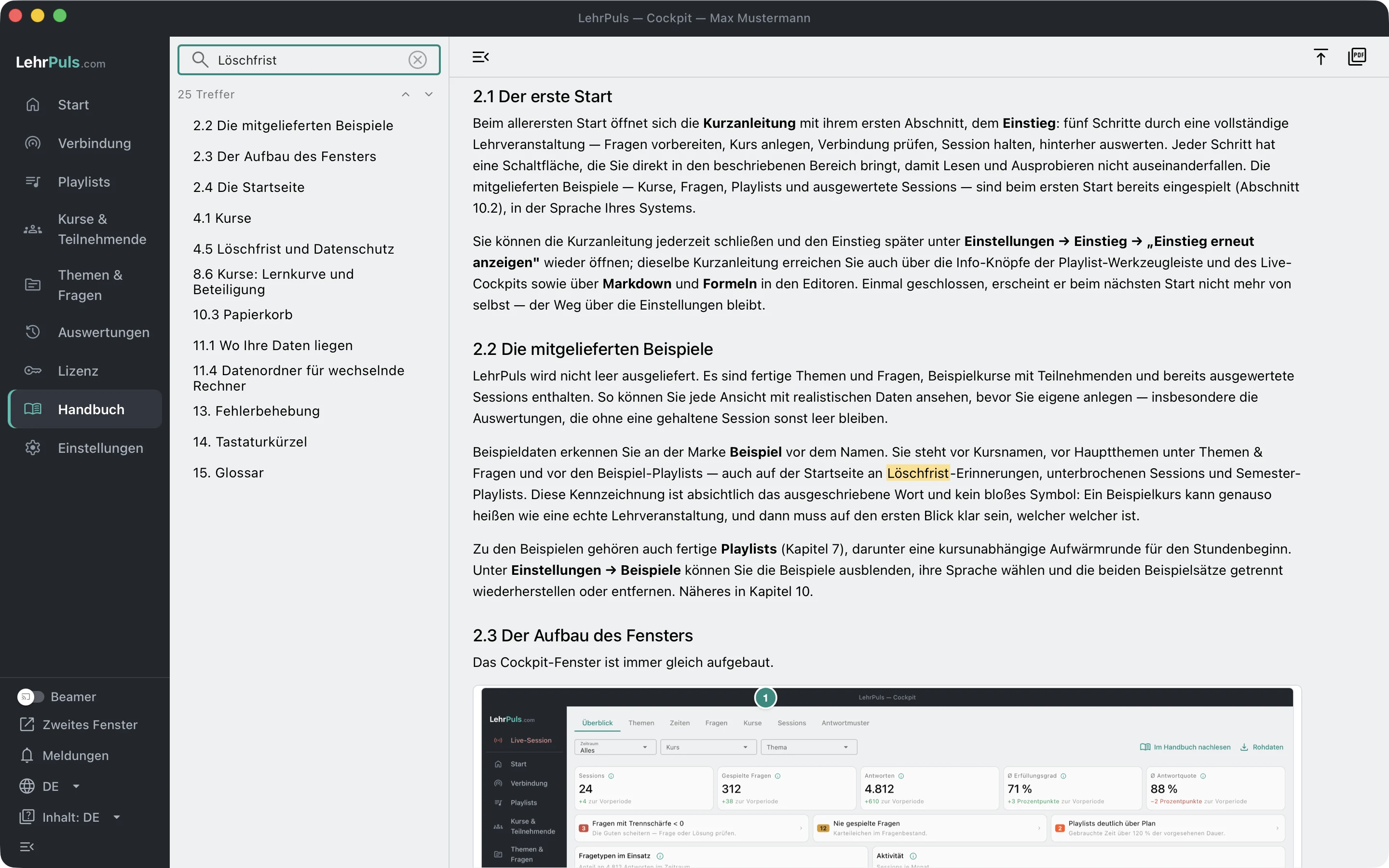This screenshot has height=868, width=1389.
Task: Click the heading 2.1 Der erste Start
Action: coord(543,96)
